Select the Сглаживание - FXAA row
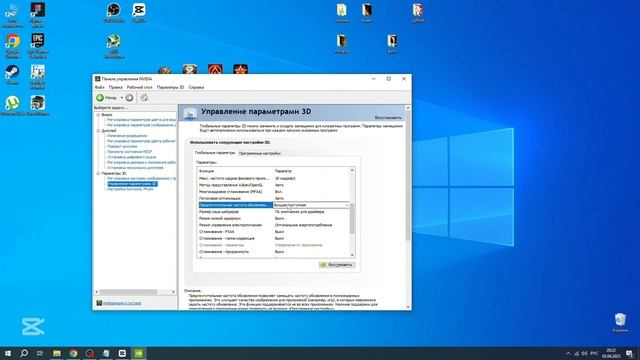The image size is (640, 360). tap(273, 232)
